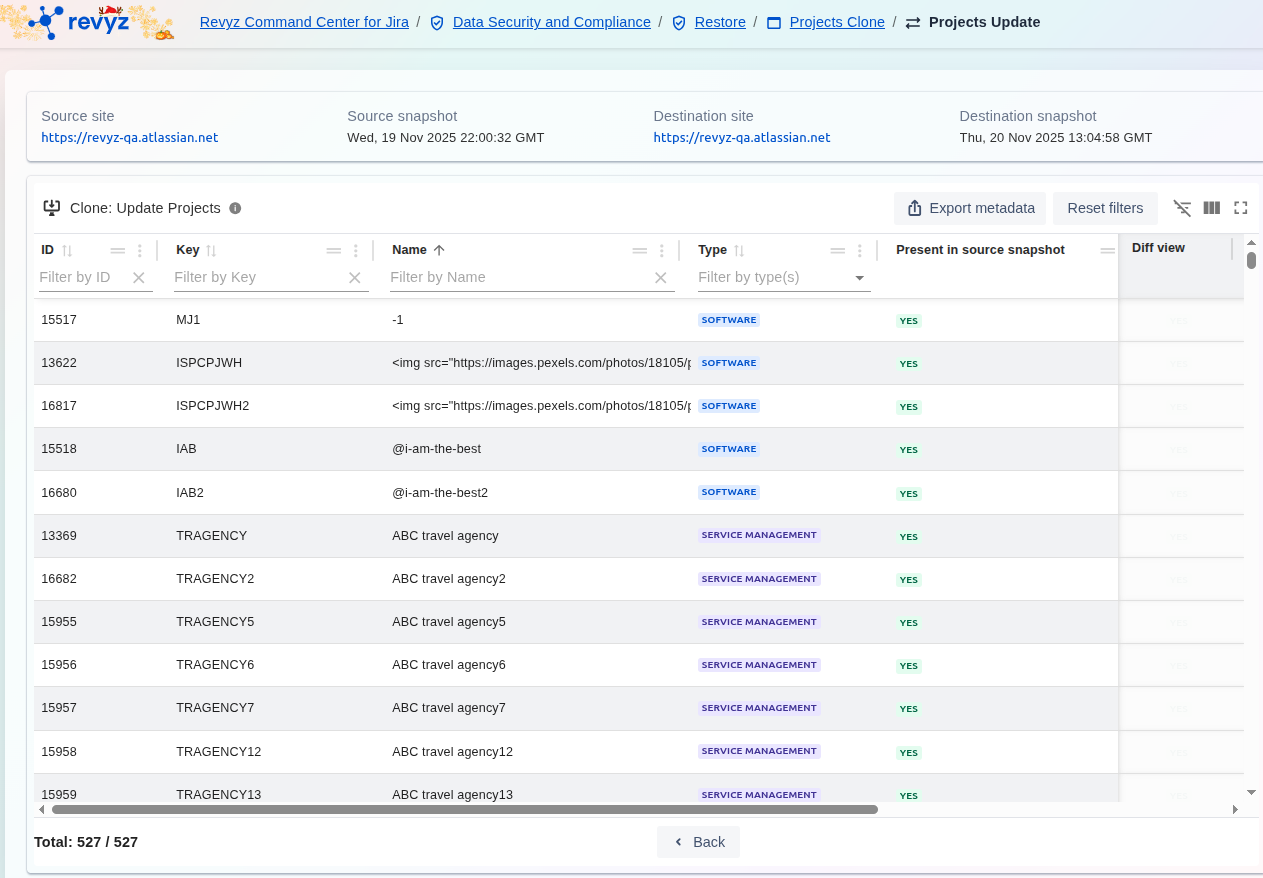Toggle sort on the Type column

coord(739,251)
